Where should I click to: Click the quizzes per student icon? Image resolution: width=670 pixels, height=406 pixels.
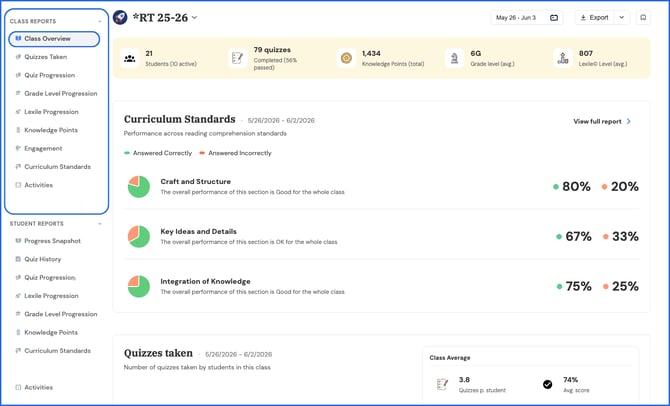442,385
